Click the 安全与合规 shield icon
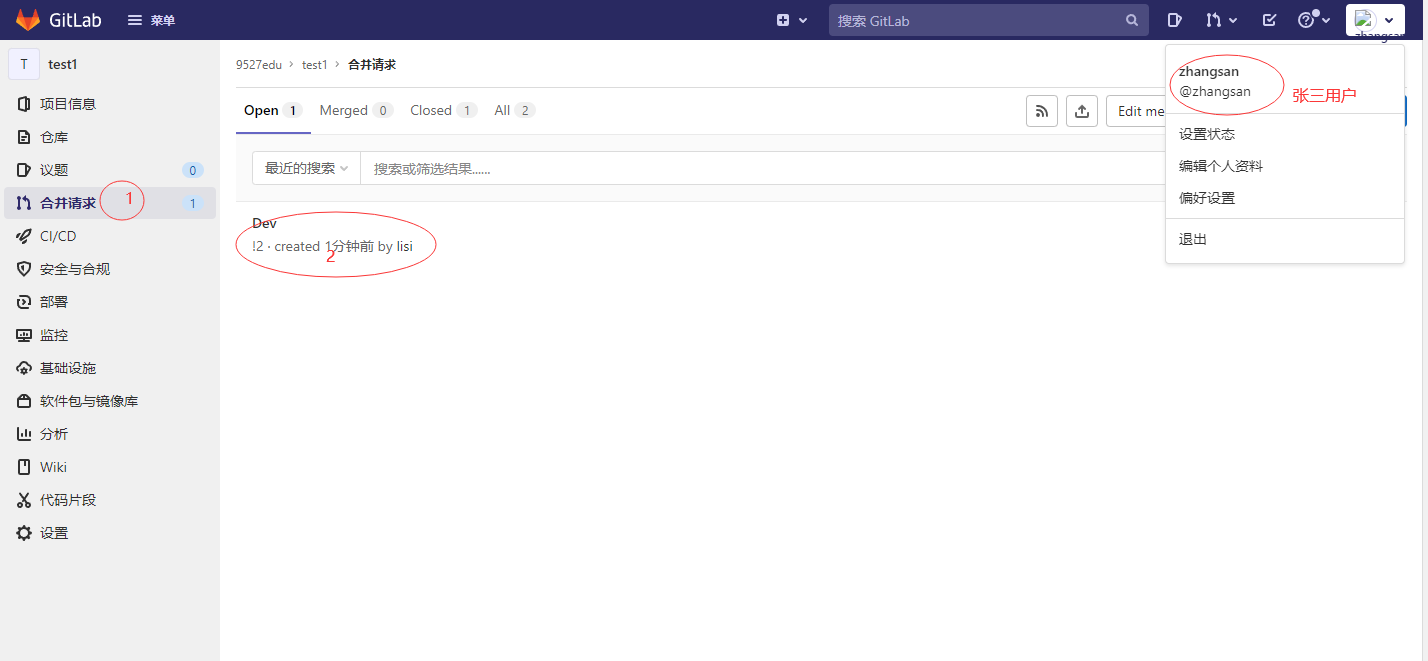This screenshot has width=1428, height=661. (24, 269)
